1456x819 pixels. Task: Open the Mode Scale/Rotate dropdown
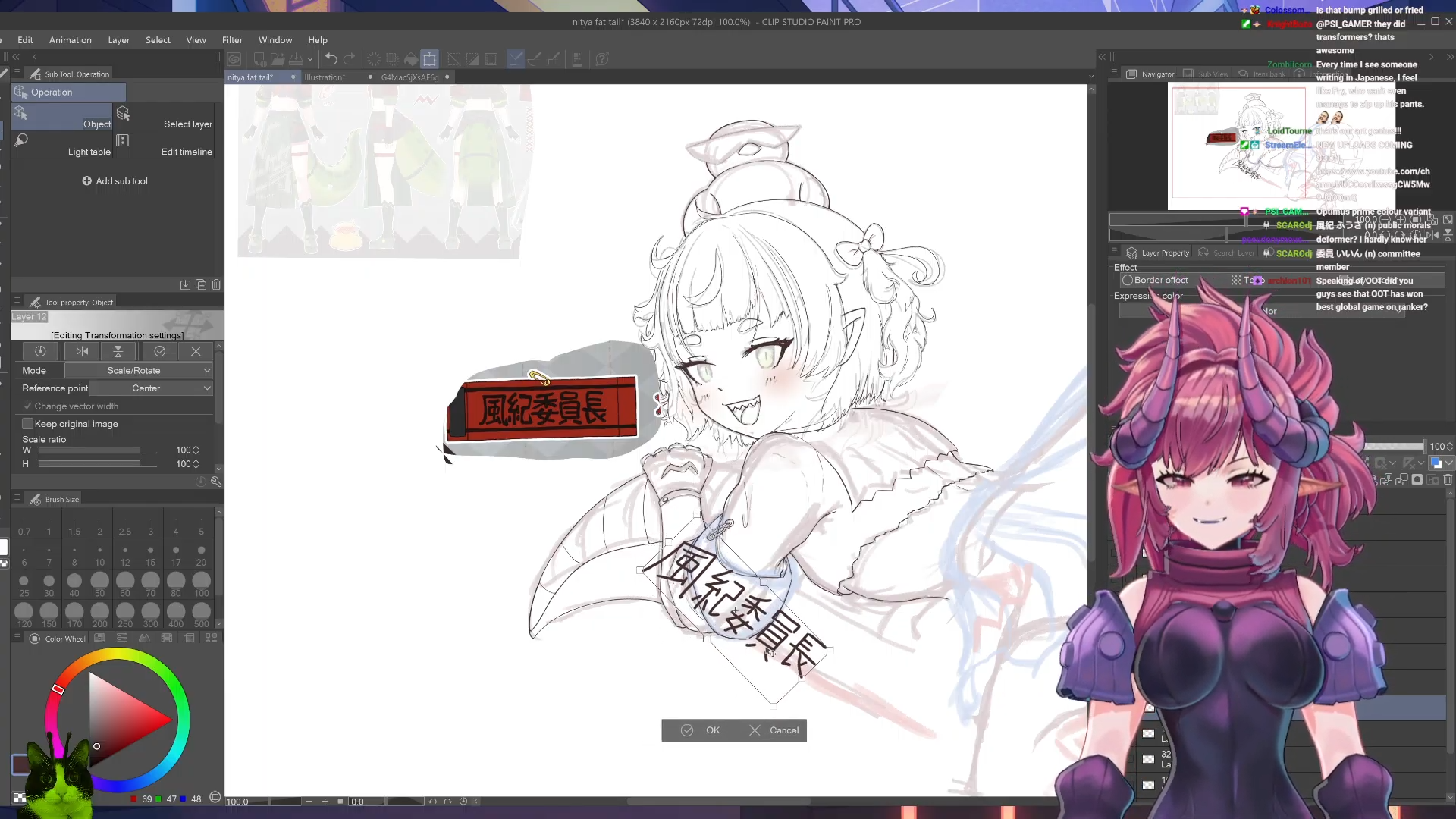pyautogui.click(x=139, y=370)
